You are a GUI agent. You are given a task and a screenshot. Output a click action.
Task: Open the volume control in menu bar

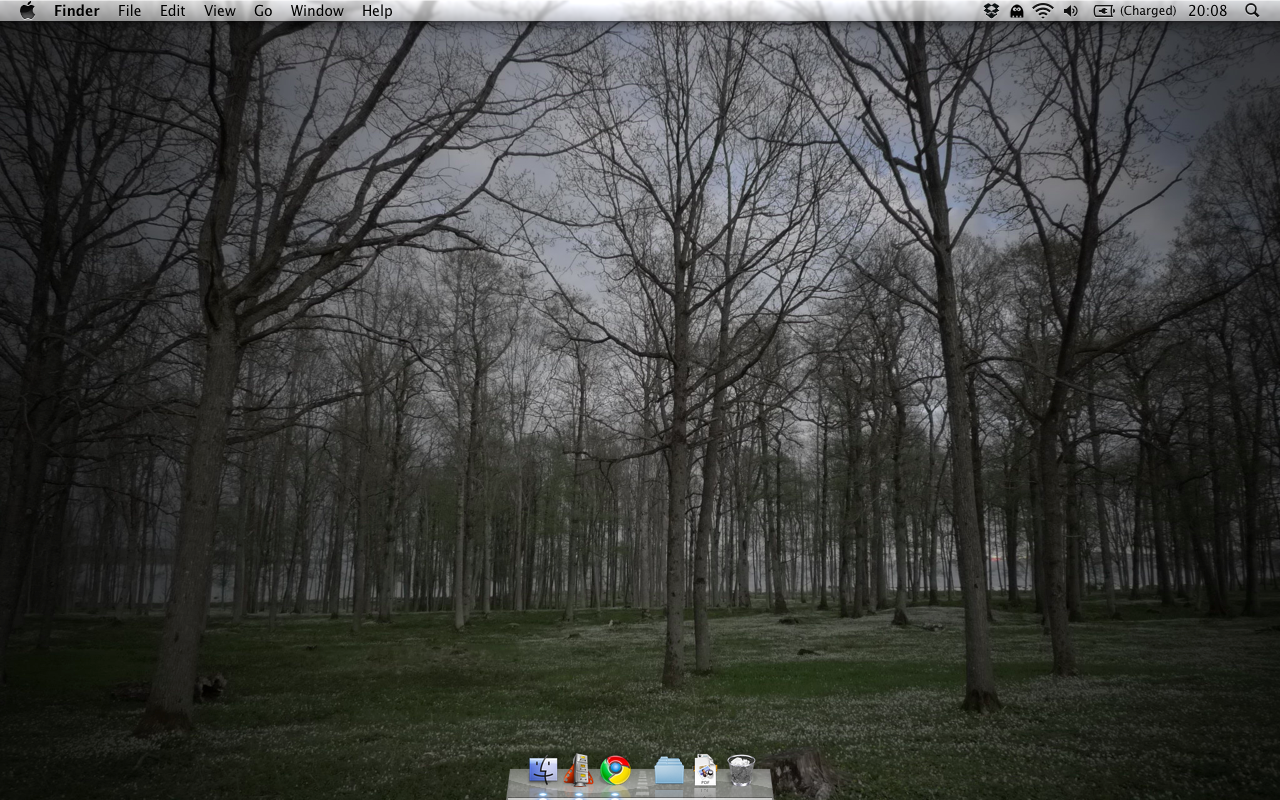coord(1071,10)
